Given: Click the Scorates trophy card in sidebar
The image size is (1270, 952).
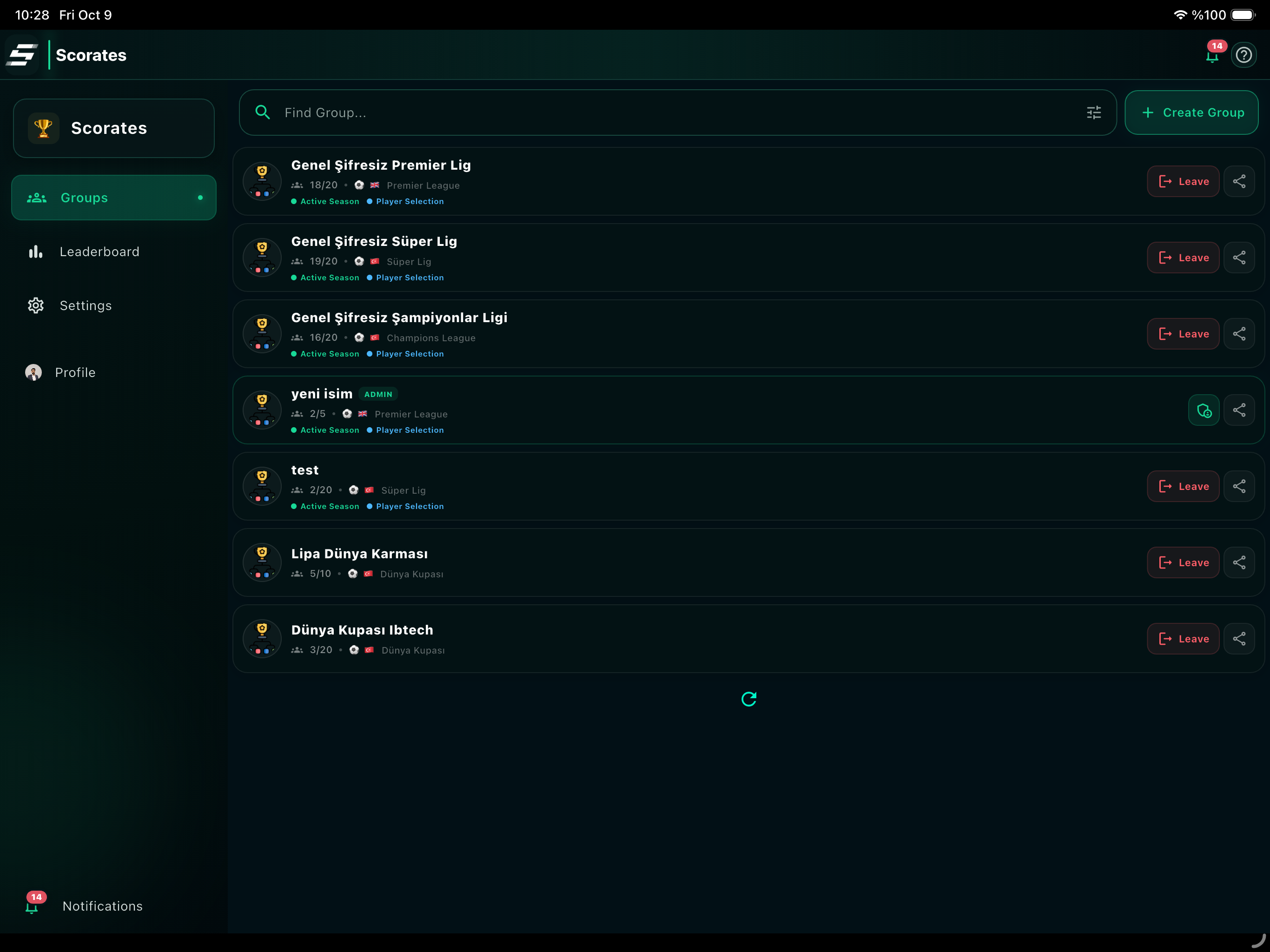Looking at the screenshot, I should [114, 128].
